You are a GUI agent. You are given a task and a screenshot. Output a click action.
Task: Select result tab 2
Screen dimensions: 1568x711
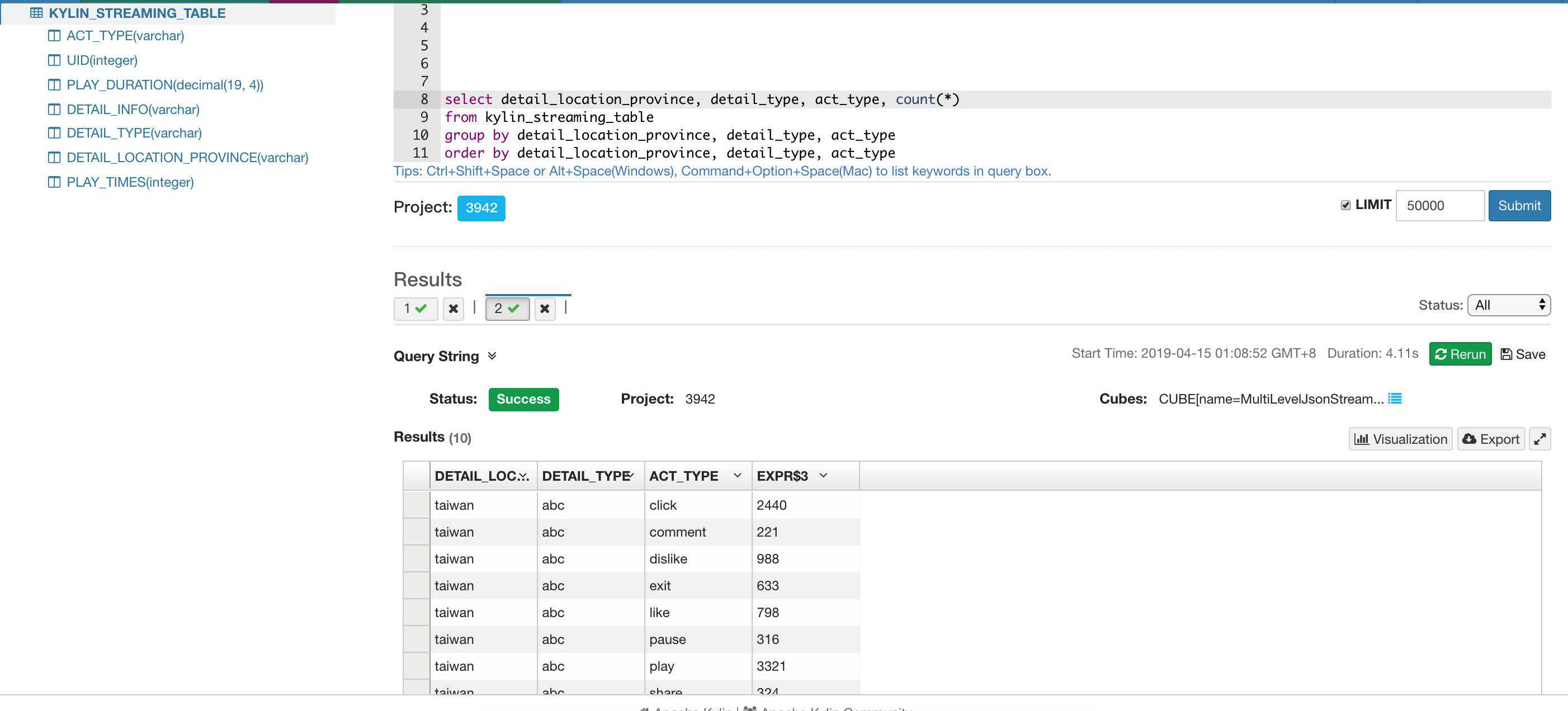tap(507, 309)
